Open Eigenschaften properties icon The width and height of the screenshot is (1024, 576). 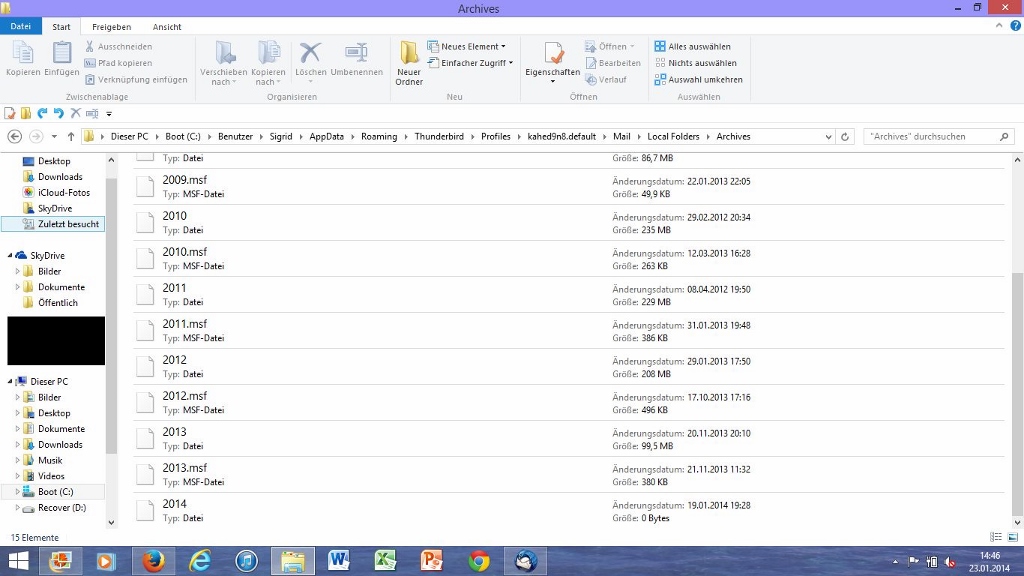[552, 58]
